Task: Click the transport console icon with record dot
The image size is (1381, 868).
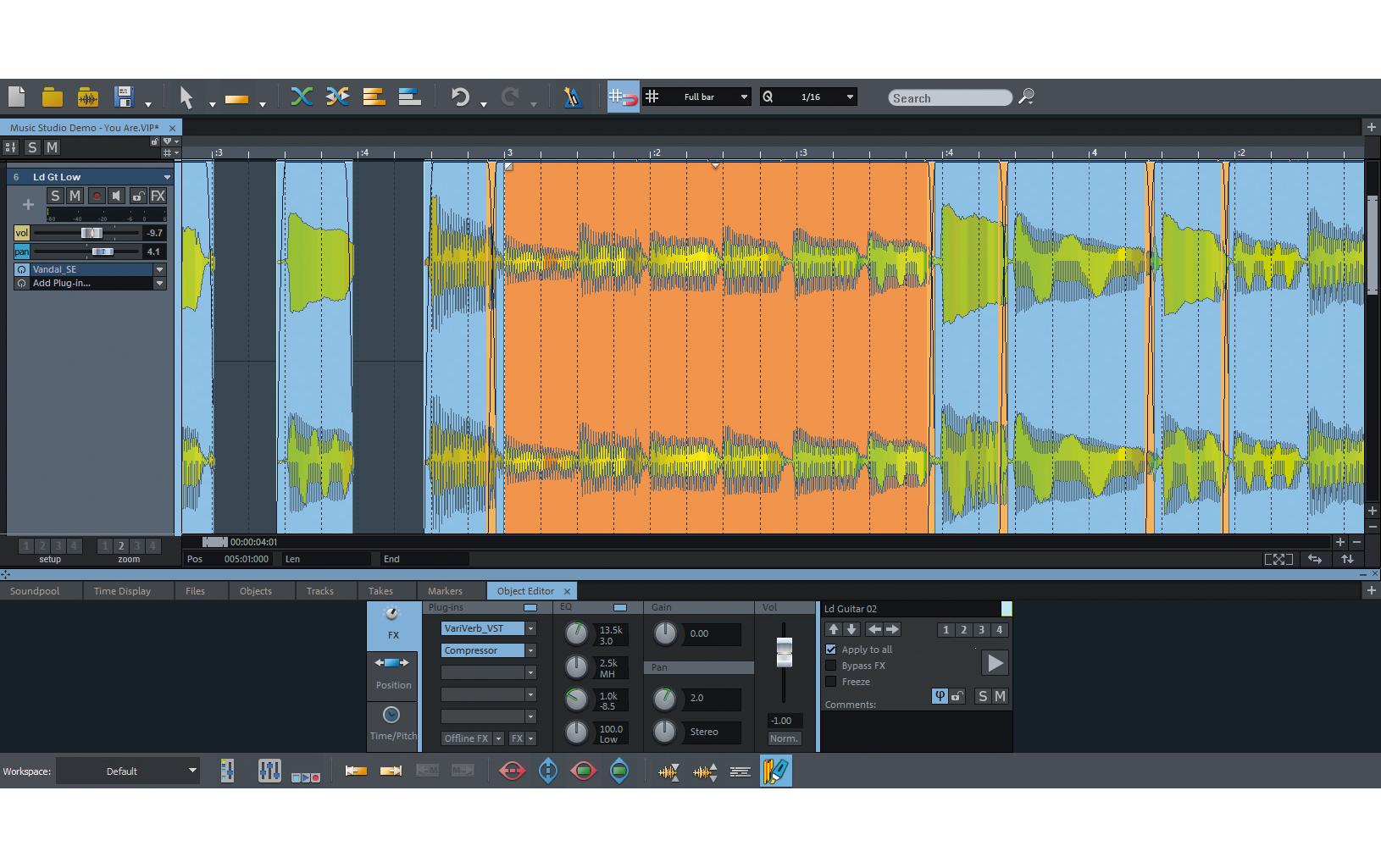Action: tap(306, 777)
